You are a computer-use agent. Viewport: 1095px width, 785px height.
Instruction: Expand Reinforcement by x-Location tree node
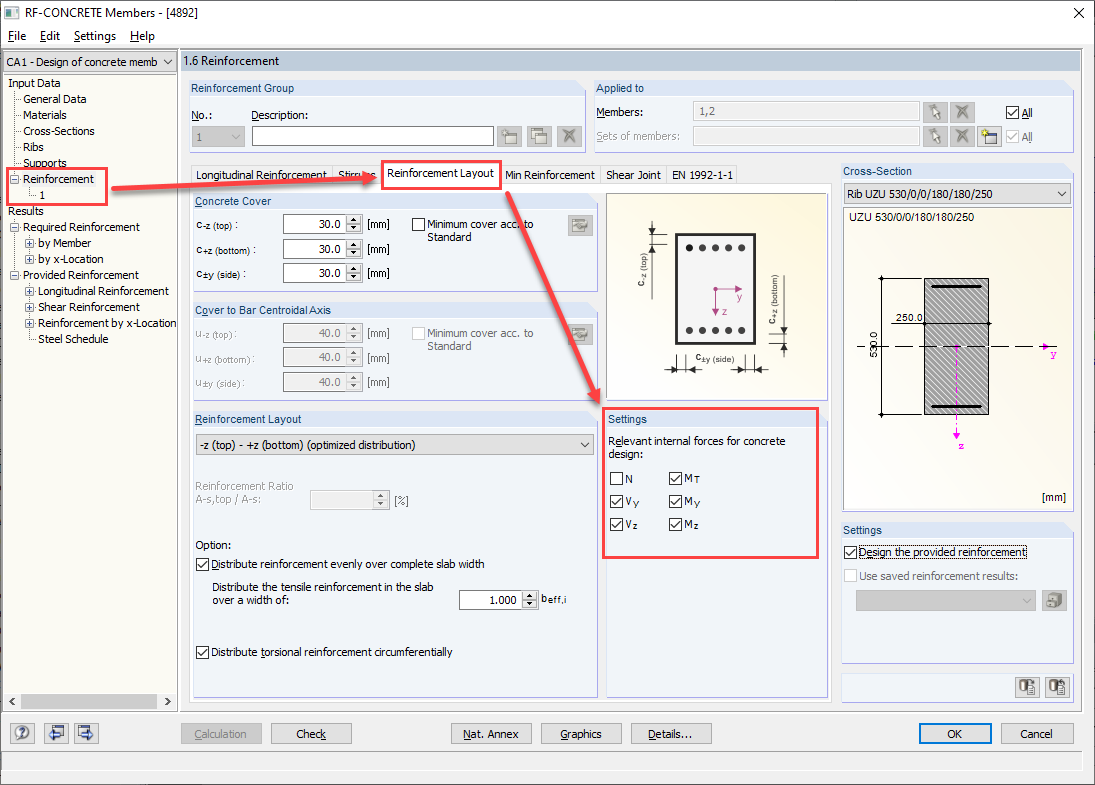point(29,323)
